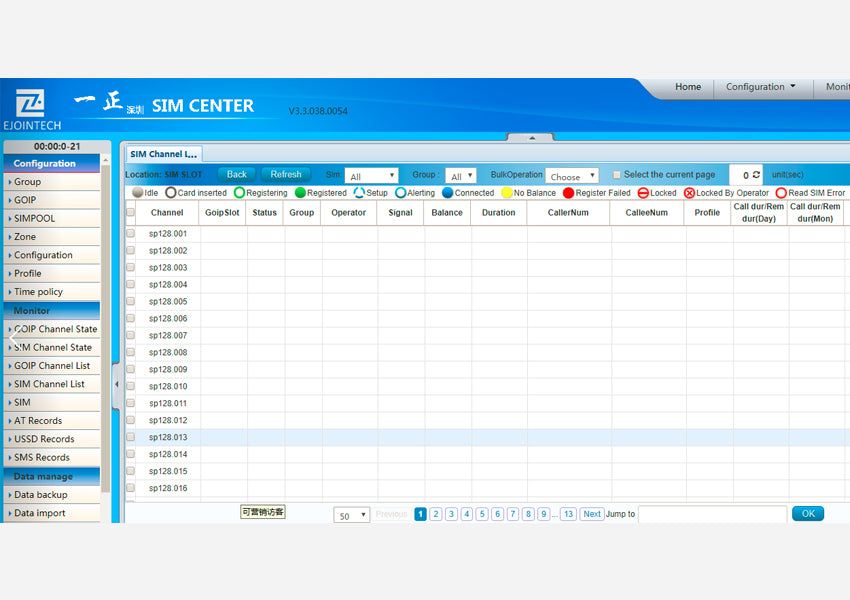The width and height of the screenshot is (850, 600).
Task: Toggle the select-all checkbox in table header
Action: pos(131,212)
